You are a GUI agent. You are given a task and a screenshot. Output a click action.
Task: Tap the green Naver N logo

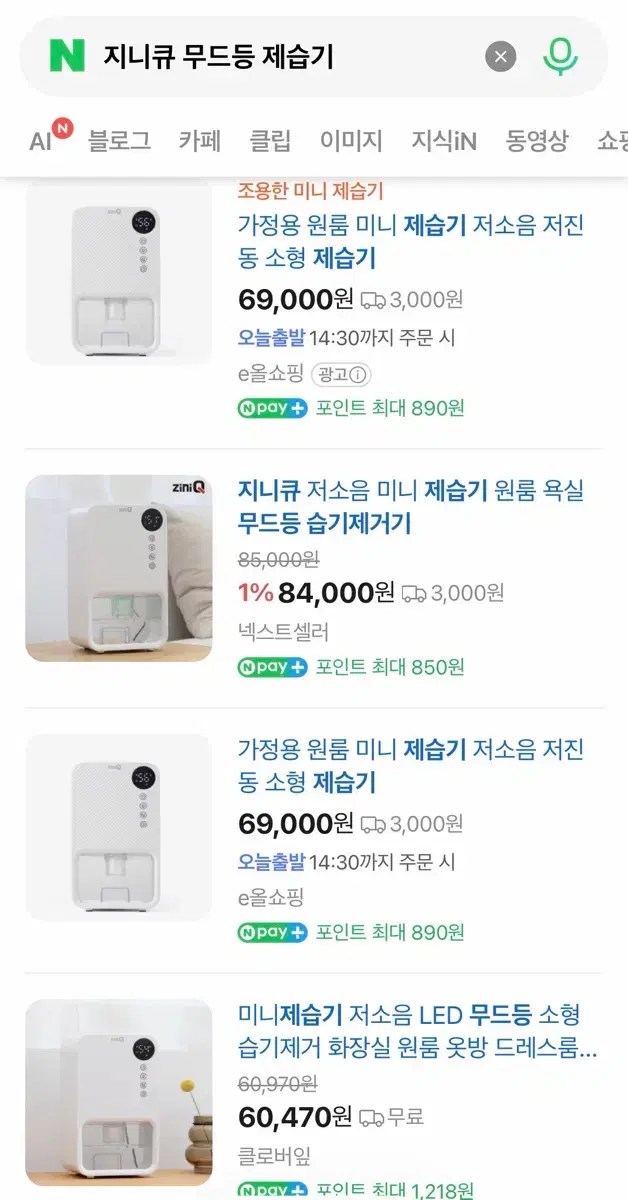click(67, 56)
